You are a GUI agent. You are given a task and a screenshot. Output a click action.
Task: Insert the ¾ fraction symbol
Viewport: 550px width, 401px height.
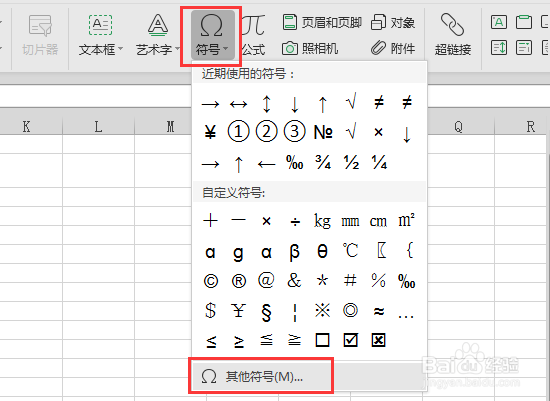click(323, 162)
